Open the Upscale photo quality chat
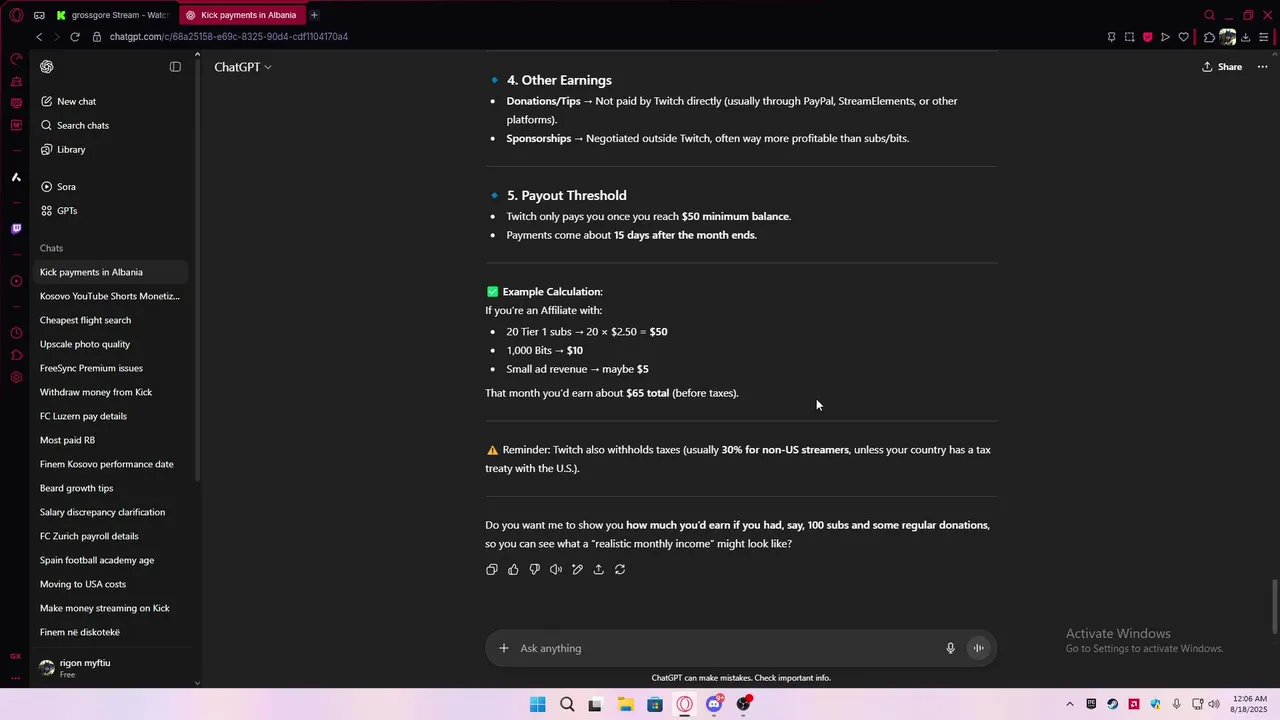 tap(110, 344)
